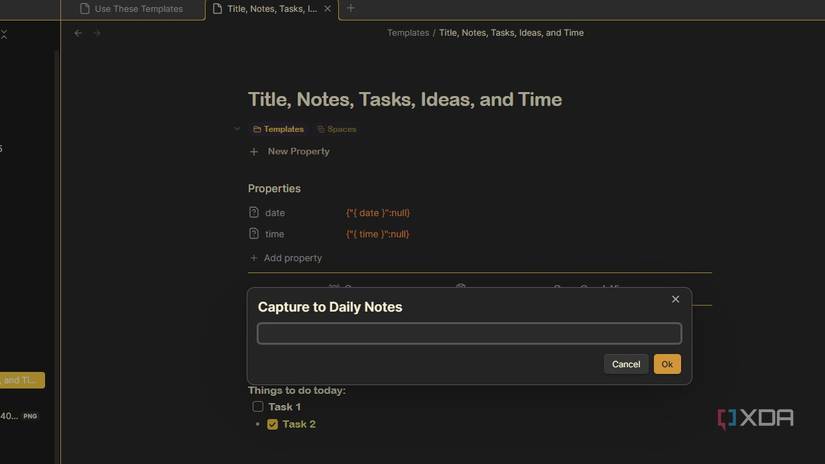This screenshot has width=825, height=464.
Task: Check the Task 1 checkbox
Action: point(258,407)
